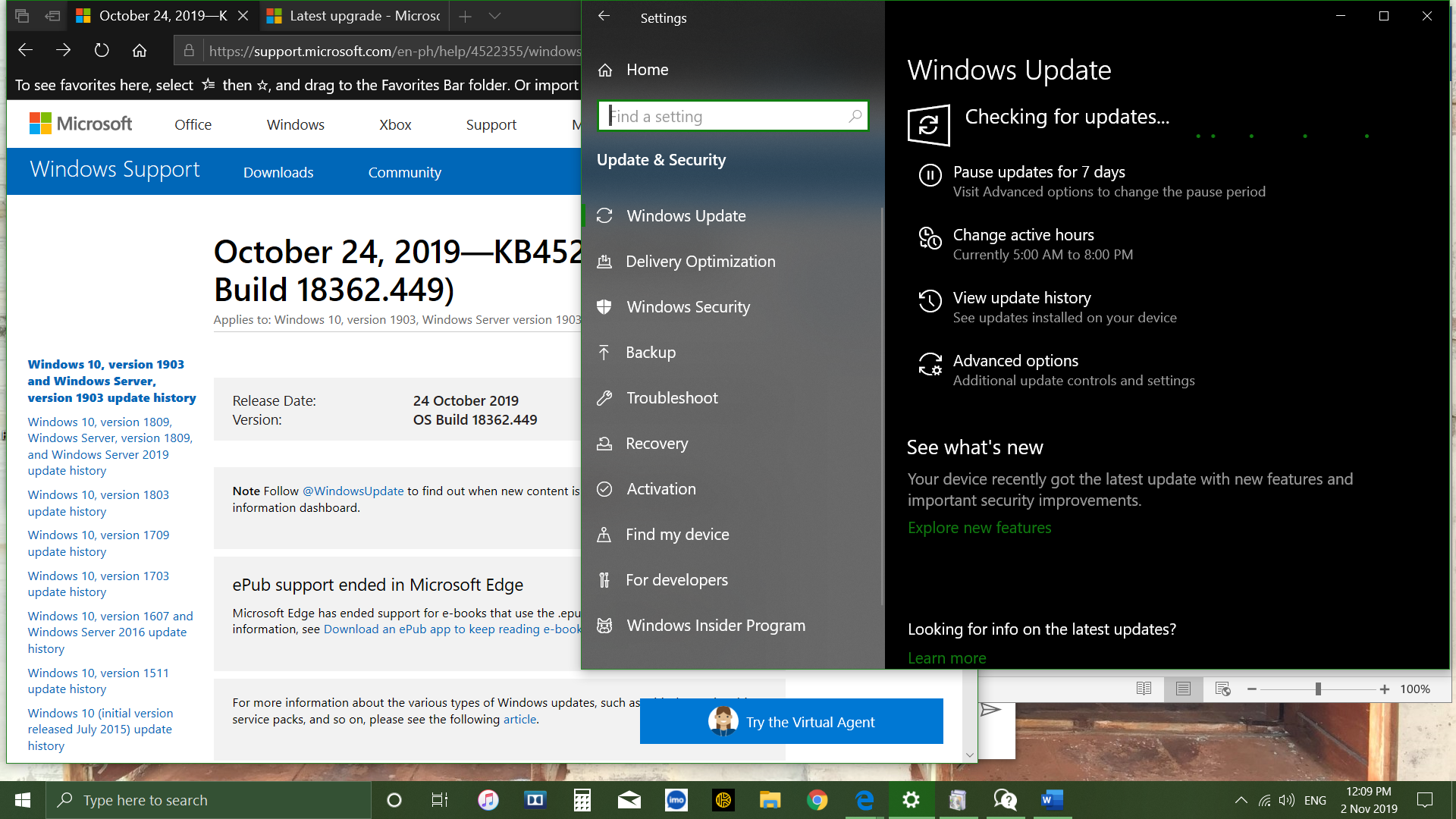Click the View update history icon
1456x819 pixels.
(930, 301)
